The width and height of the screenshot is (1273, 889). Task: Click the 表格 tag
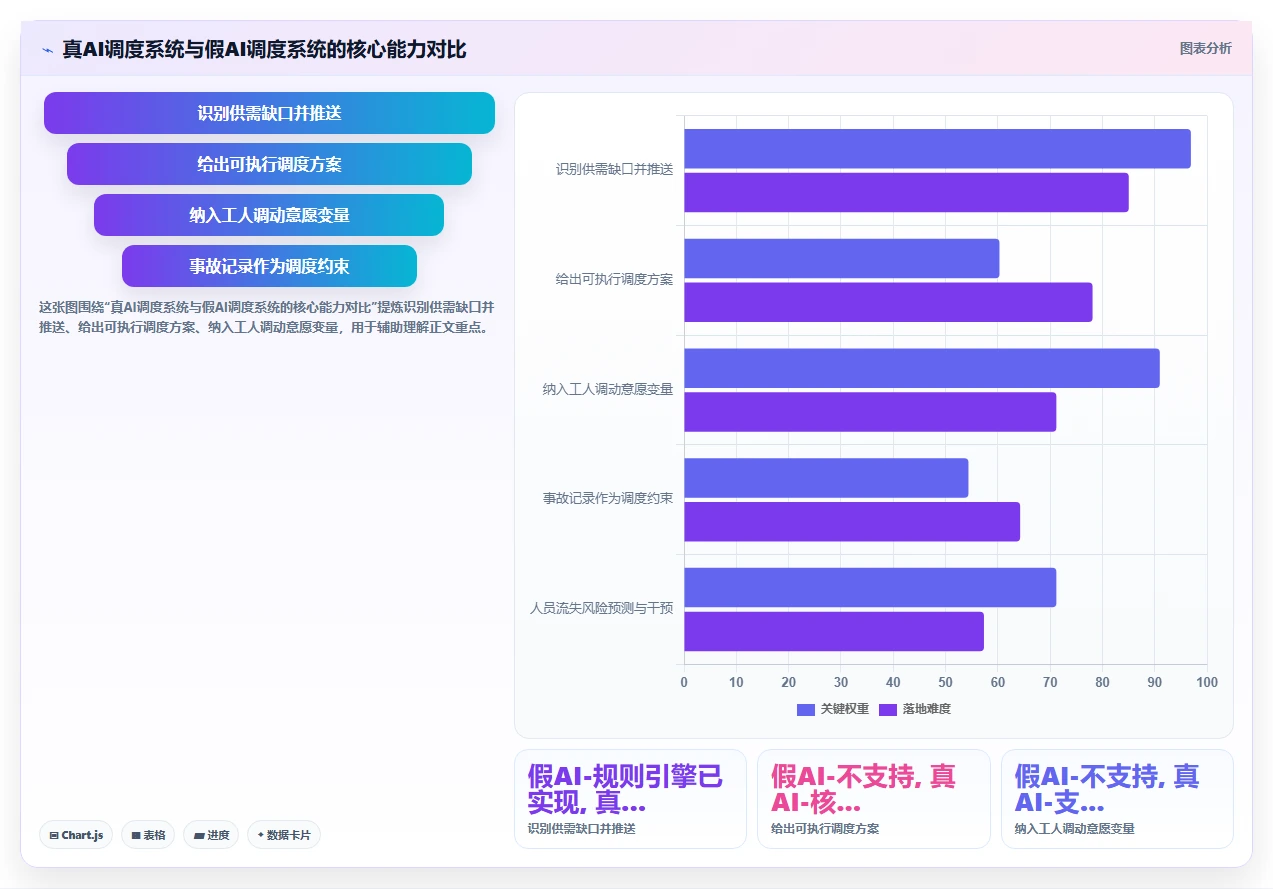click(x=148, y=835)
